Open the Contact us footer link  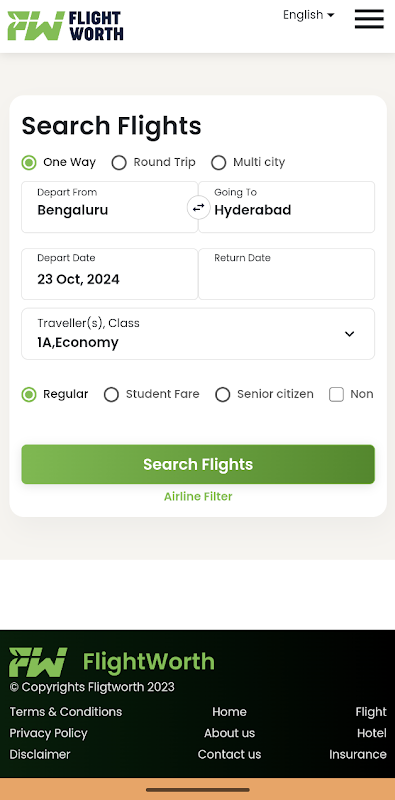(x=229, y=754)
